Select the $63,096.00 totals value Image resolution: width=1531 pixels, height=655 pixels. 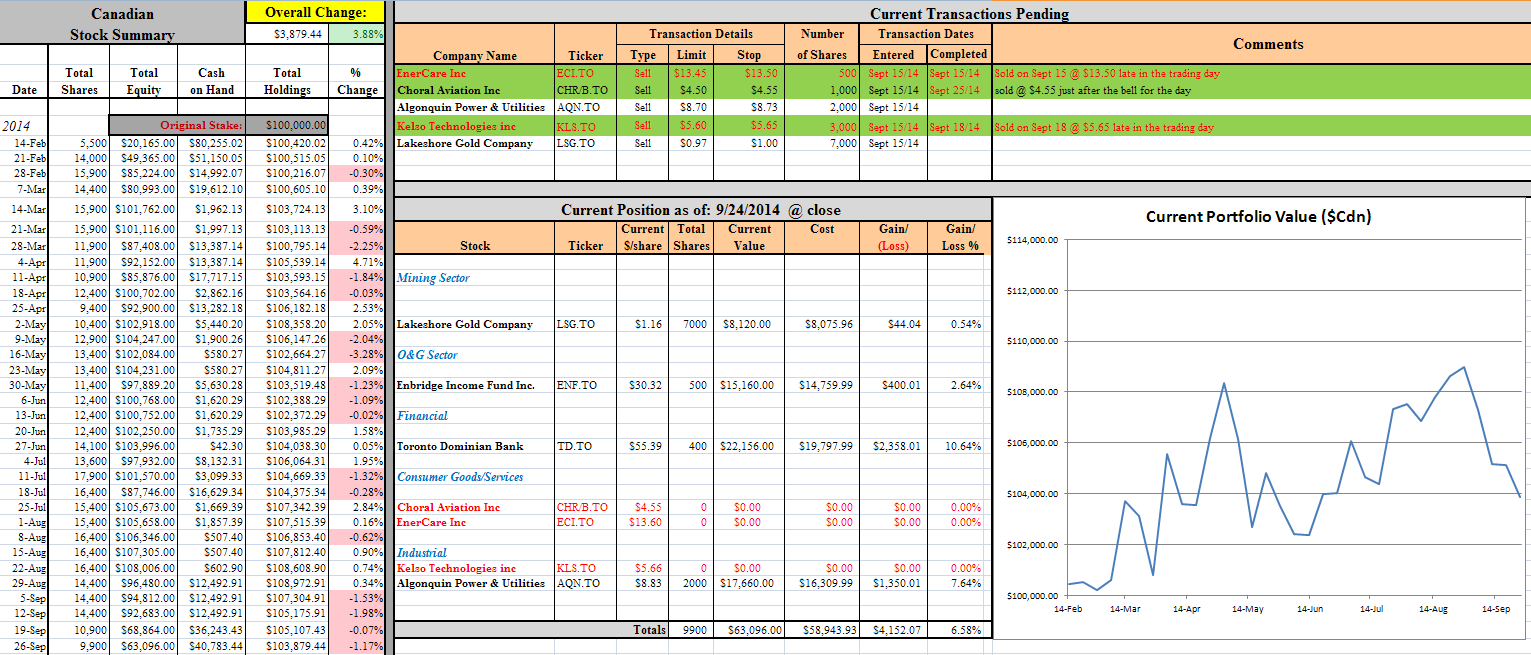[x=748, y=630]
